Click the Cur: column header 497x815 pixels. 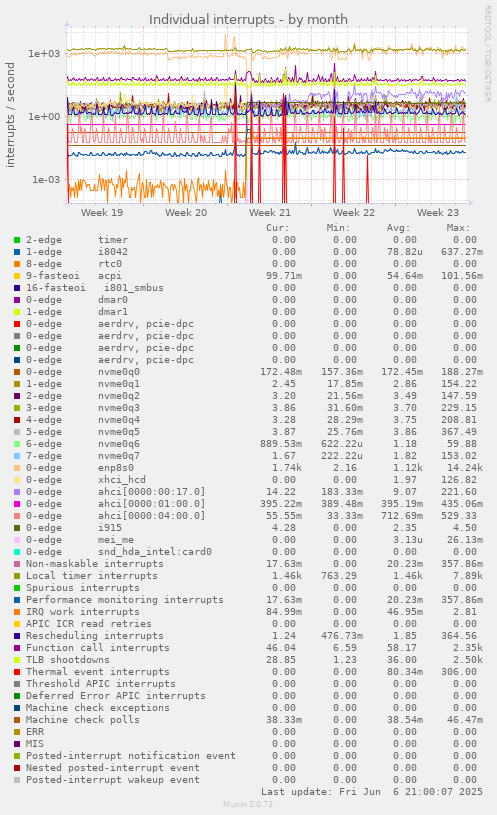click(278, 228)
